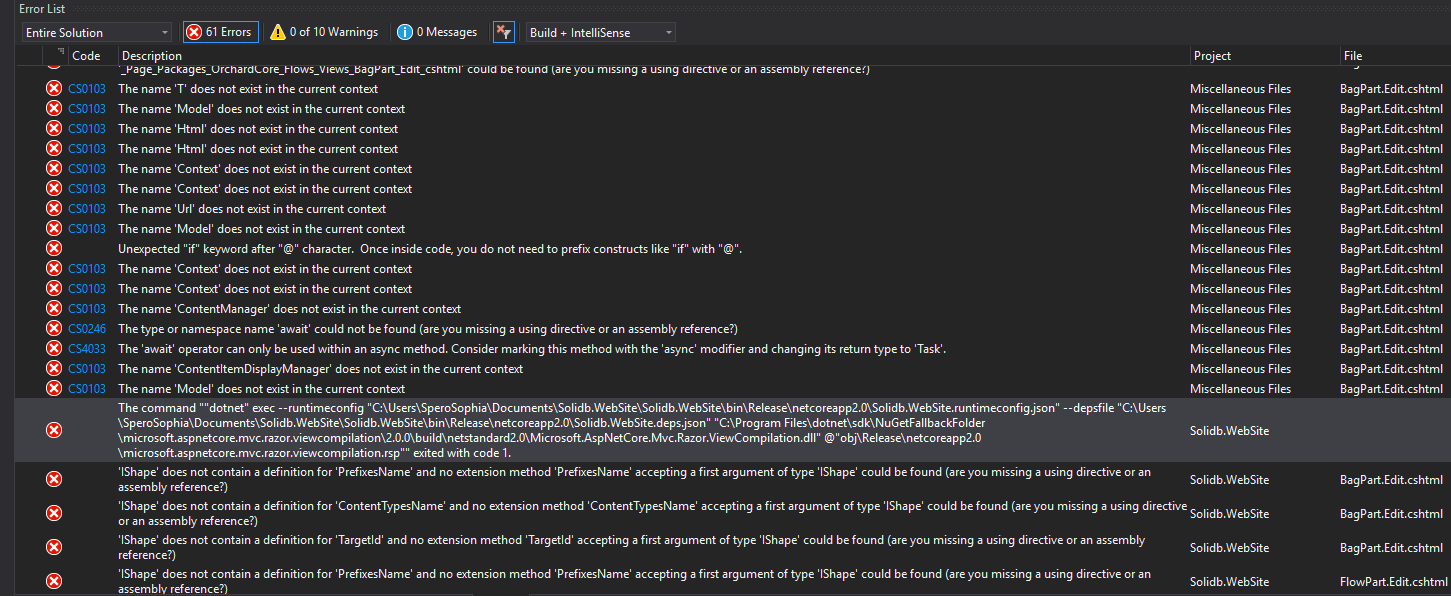Screen dimensions: 1451x596
Task: Click the FlowPart.Edit.cshtml file cell
Action: [1394, 581]
